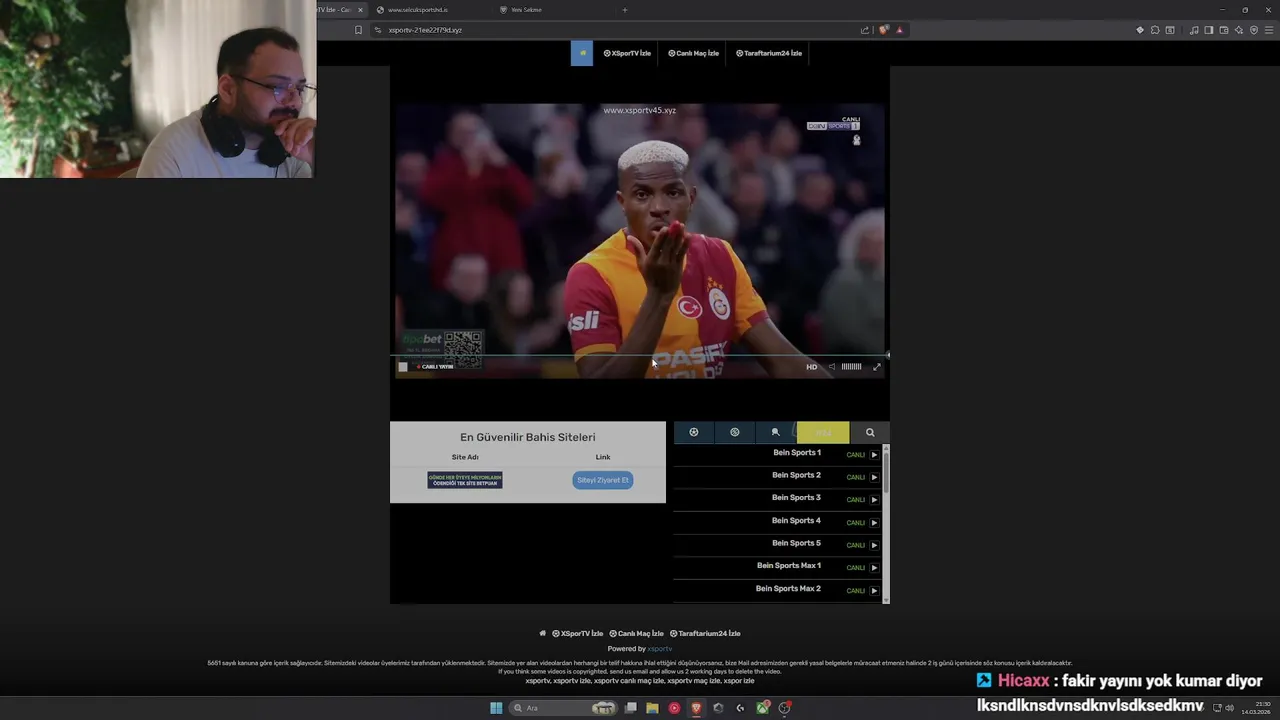Select the tennis channels tab icon
The height and width of the screenshot is (720, 1280).
pos(775,432)
